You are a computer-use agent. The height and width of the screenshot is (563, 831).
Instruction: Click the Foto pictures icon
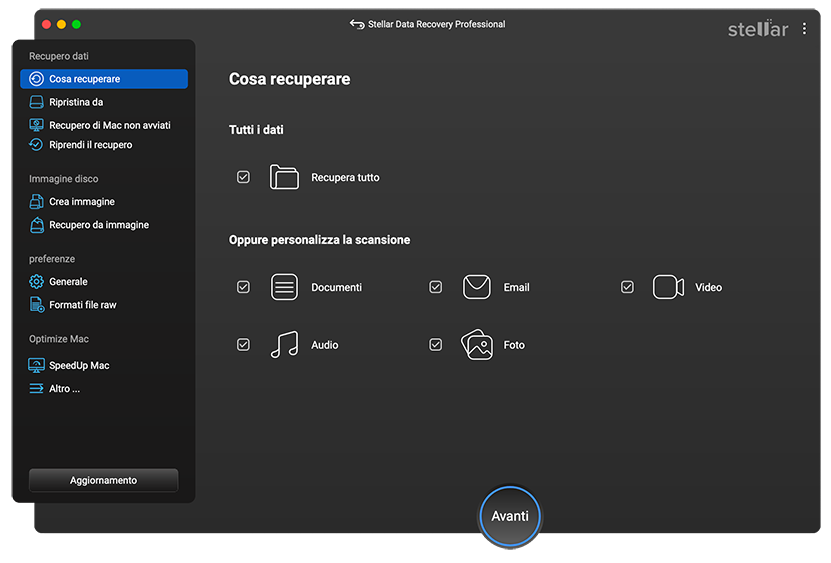tap(476, 345)
